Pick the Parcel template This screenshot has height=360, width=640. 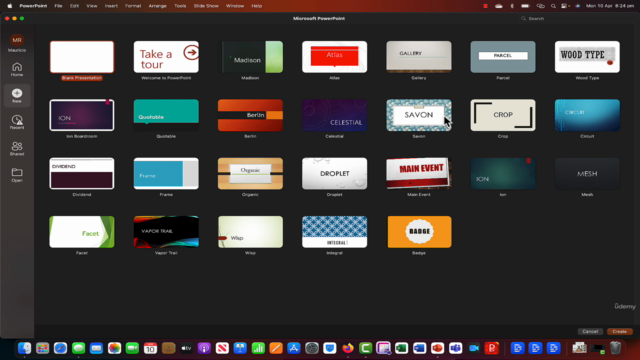click(503, 57)
